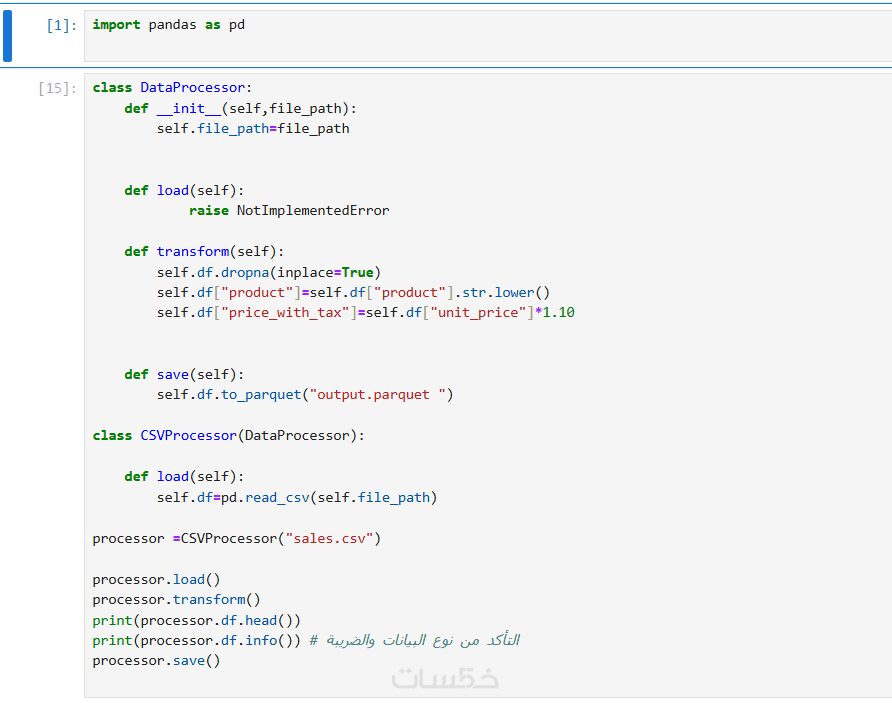Click the raise NotImplementedError statement
892x703 pixels.
coord(289,211)
